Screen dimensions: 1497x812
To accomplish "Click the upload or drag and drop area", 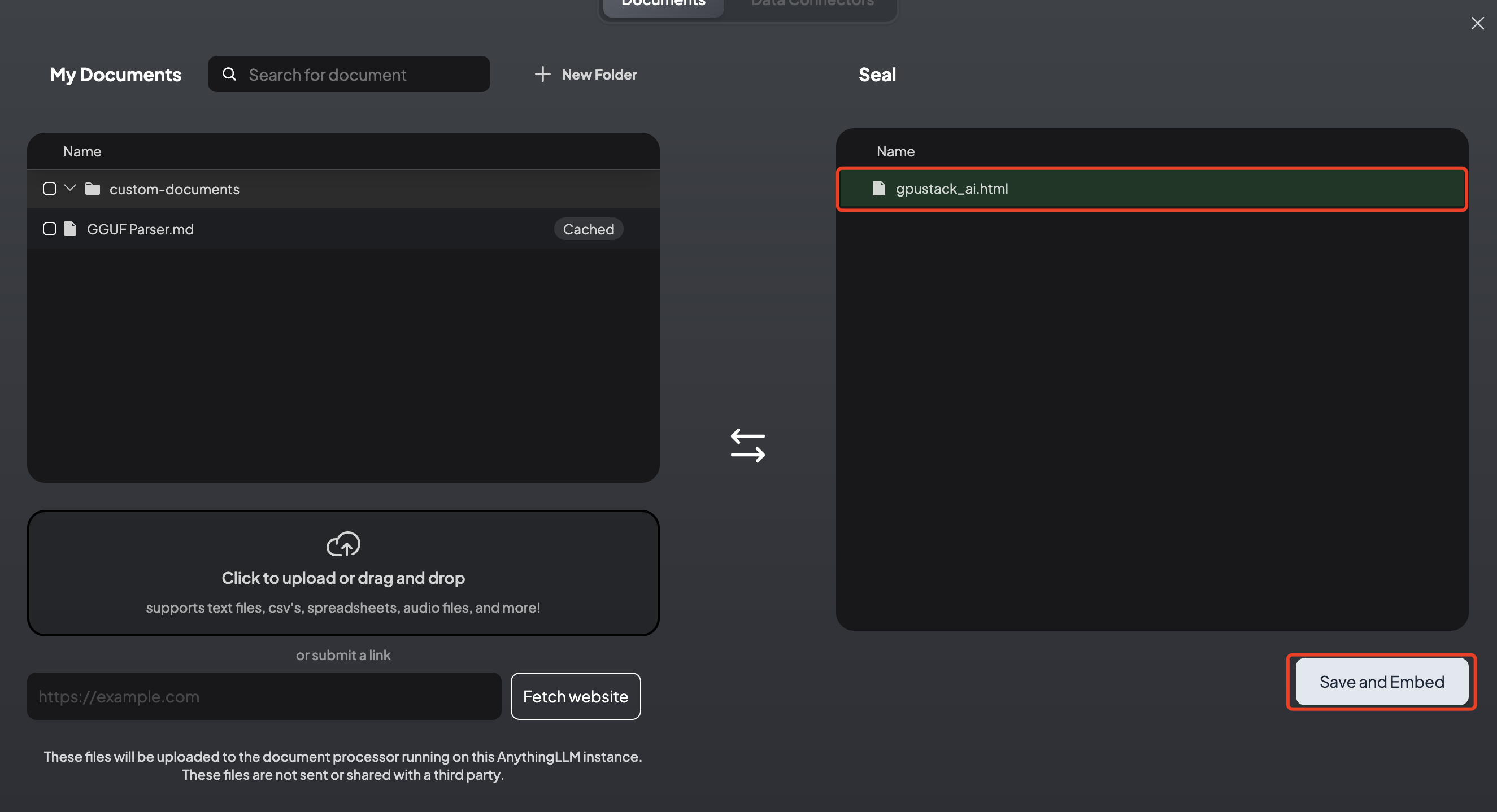I will click(343, 573).
